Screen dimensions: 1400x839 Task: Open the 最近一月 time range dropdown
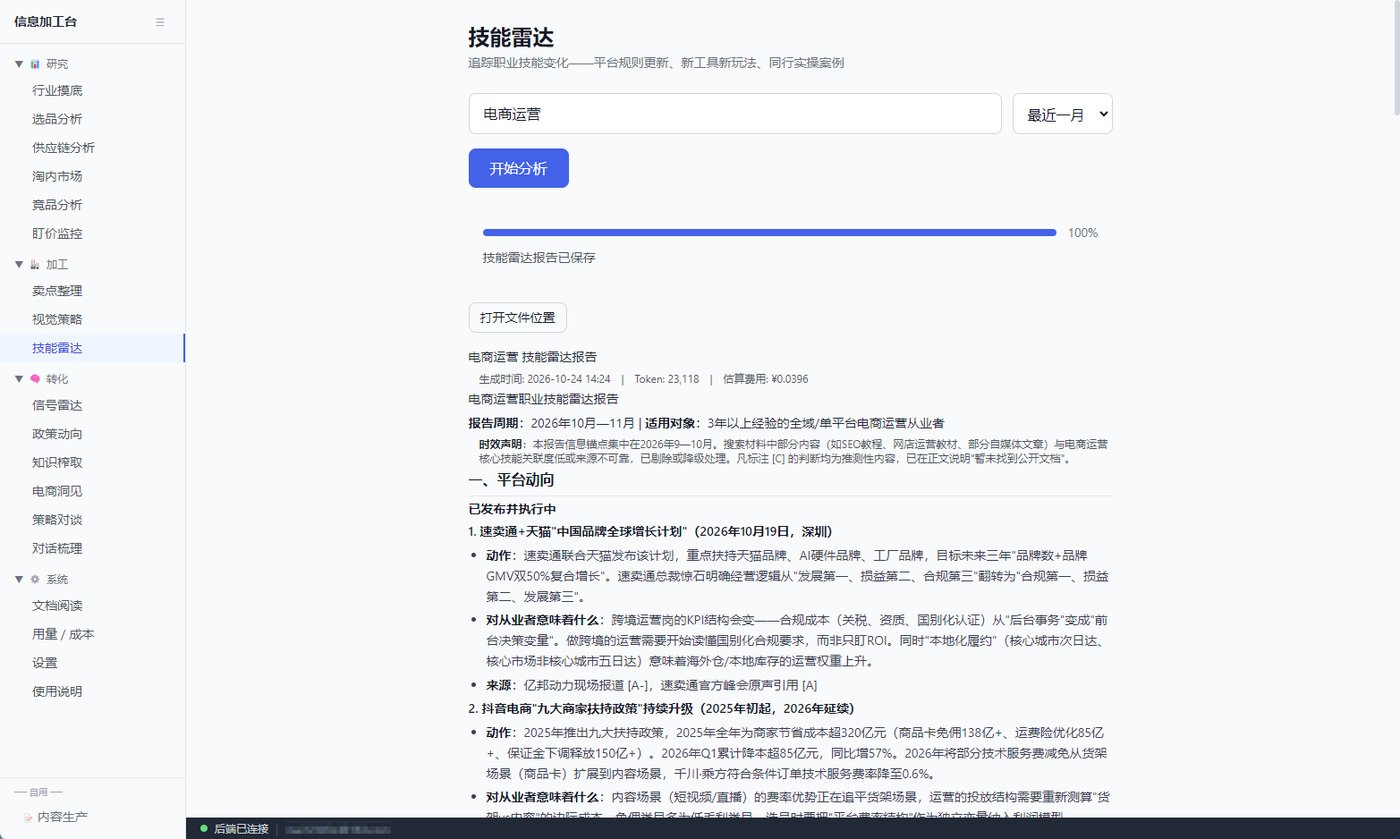[x=1062, y=114]
